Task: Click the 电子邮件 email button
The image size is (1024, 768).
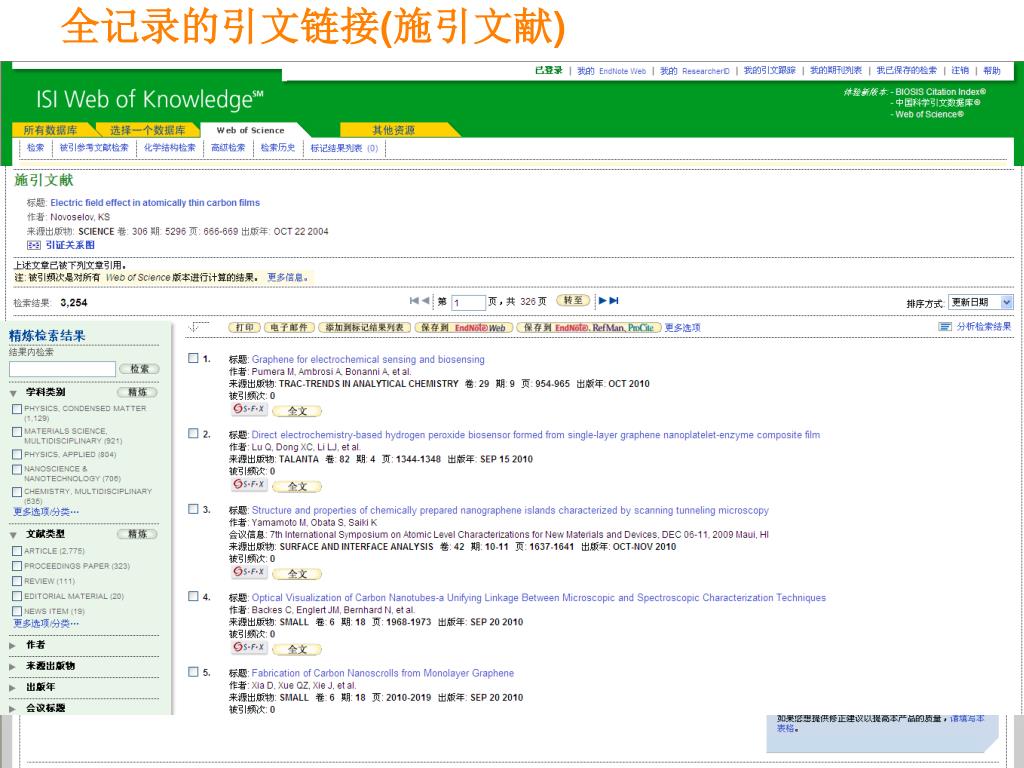Action: tap(289, 327)
